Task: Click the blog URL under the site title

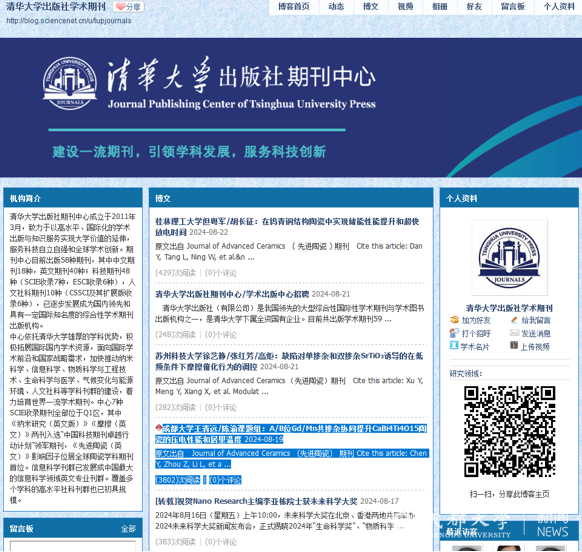Action: pyautogui.click(x=69, y=21)
